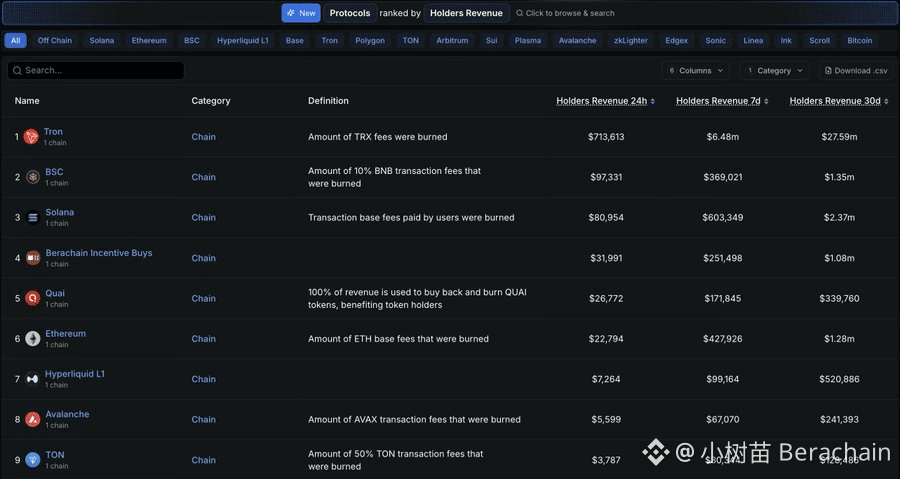
Task: Filter by Arbitrum chain tab
Action: click(452, 40)
